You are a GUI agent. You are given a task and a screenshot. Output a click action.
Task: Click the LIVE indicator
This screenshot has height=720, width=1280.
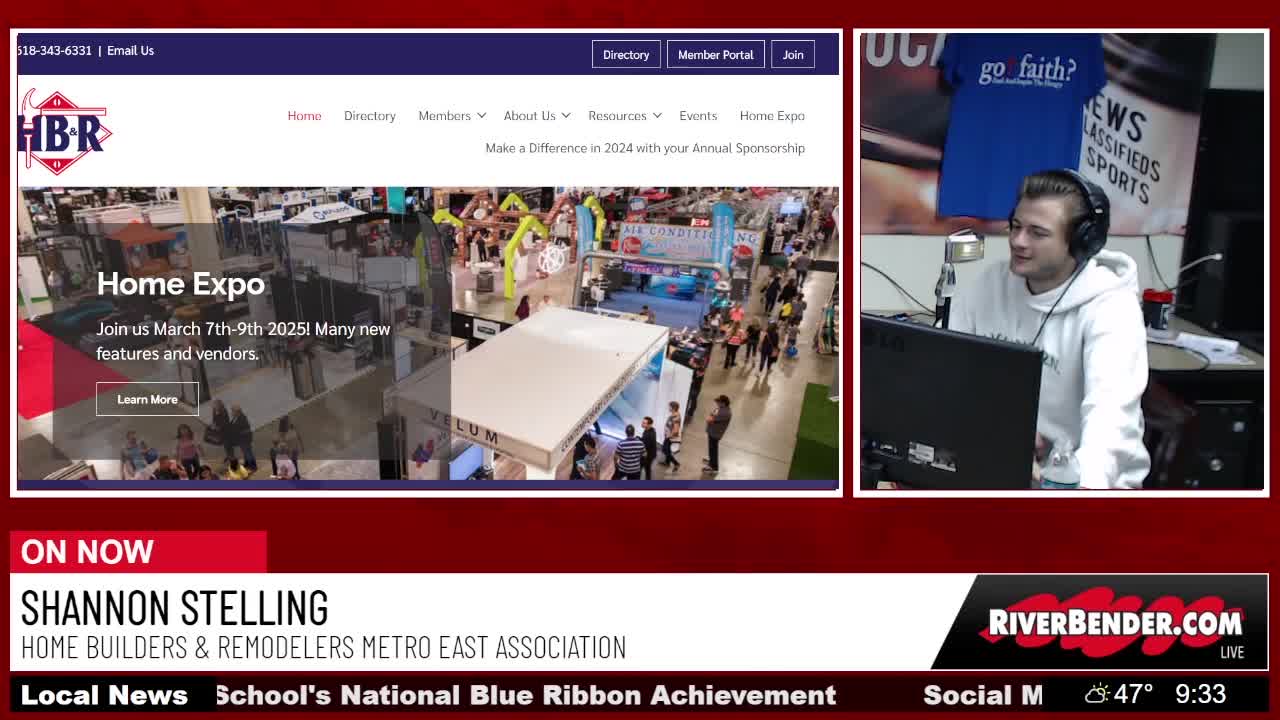tap(1232, 652)
